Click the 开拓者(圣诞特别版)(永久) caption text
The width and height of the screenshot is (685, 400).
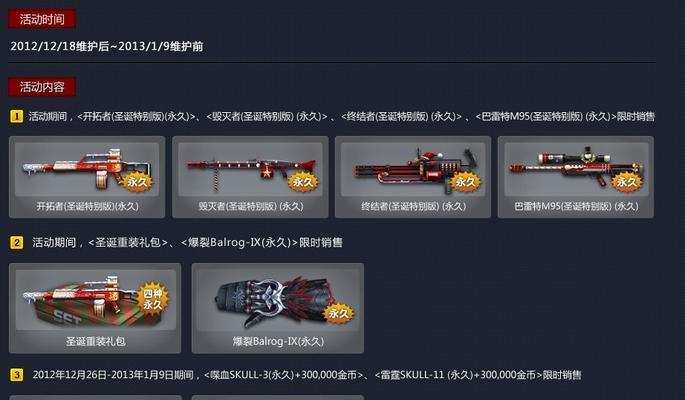click(87, 206)
